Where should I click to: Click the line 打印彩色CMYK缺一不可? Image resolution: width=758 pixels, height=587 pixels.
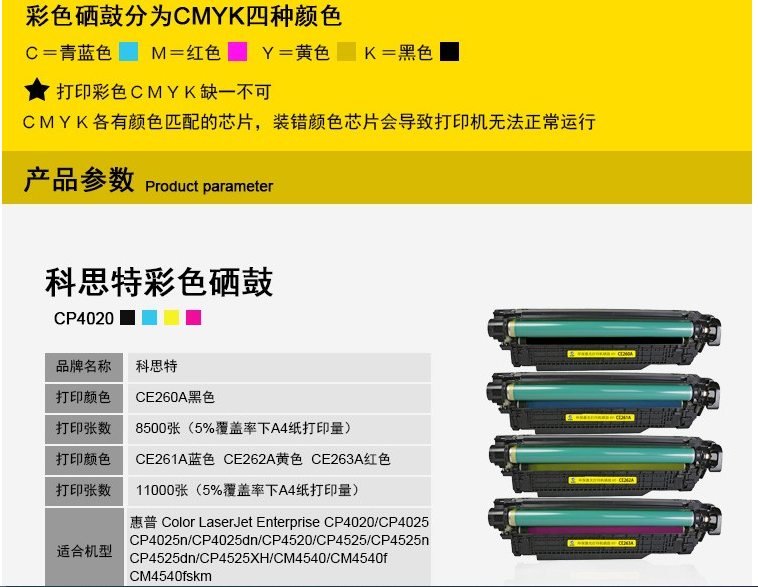point(164,92)
